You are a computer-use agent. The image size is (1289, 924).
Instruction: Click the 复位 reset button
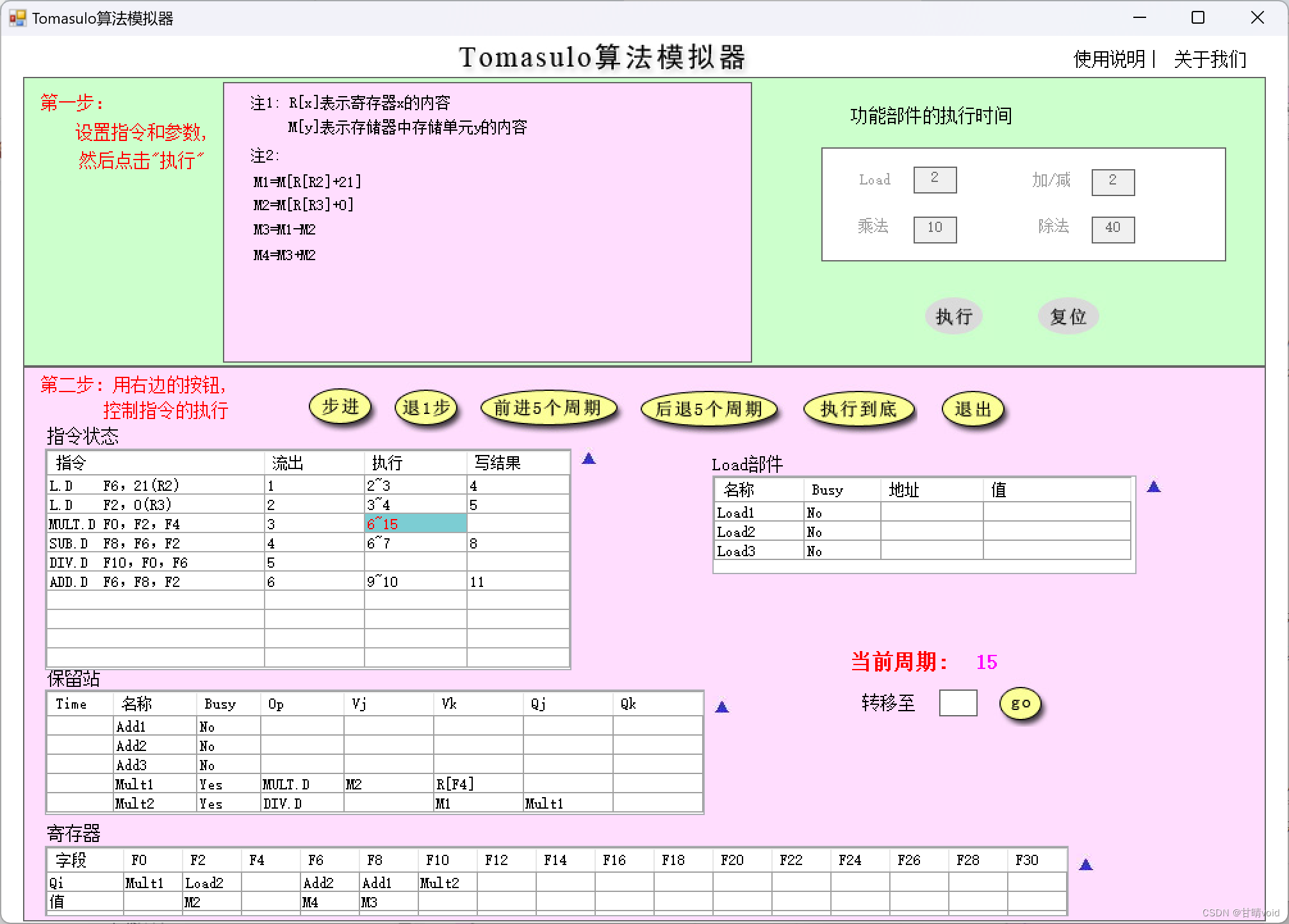[1068, 317]
